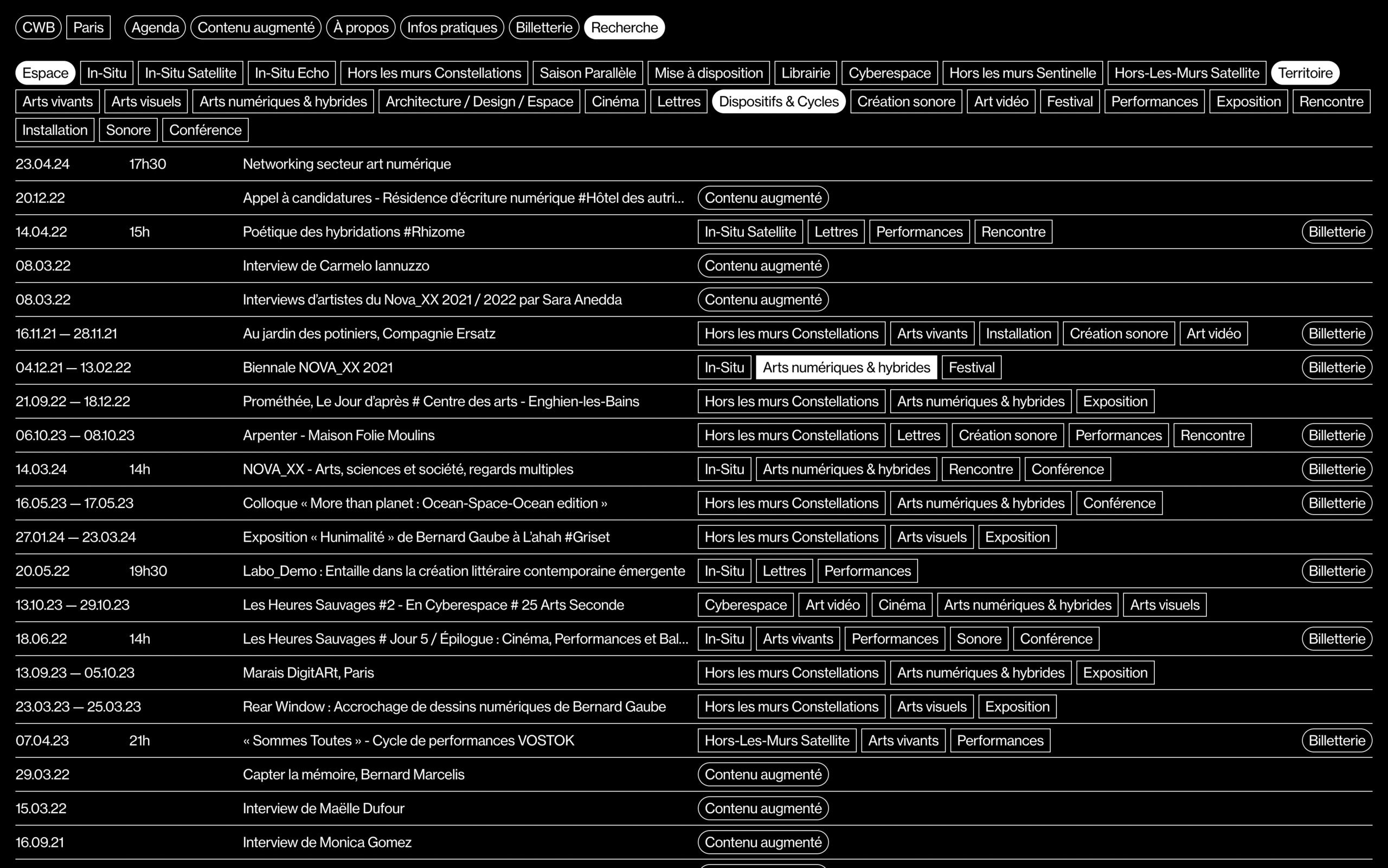
Task: Open Marais DigitARt, Paris event
Action: pyautogui.click(x=309, y=673)
